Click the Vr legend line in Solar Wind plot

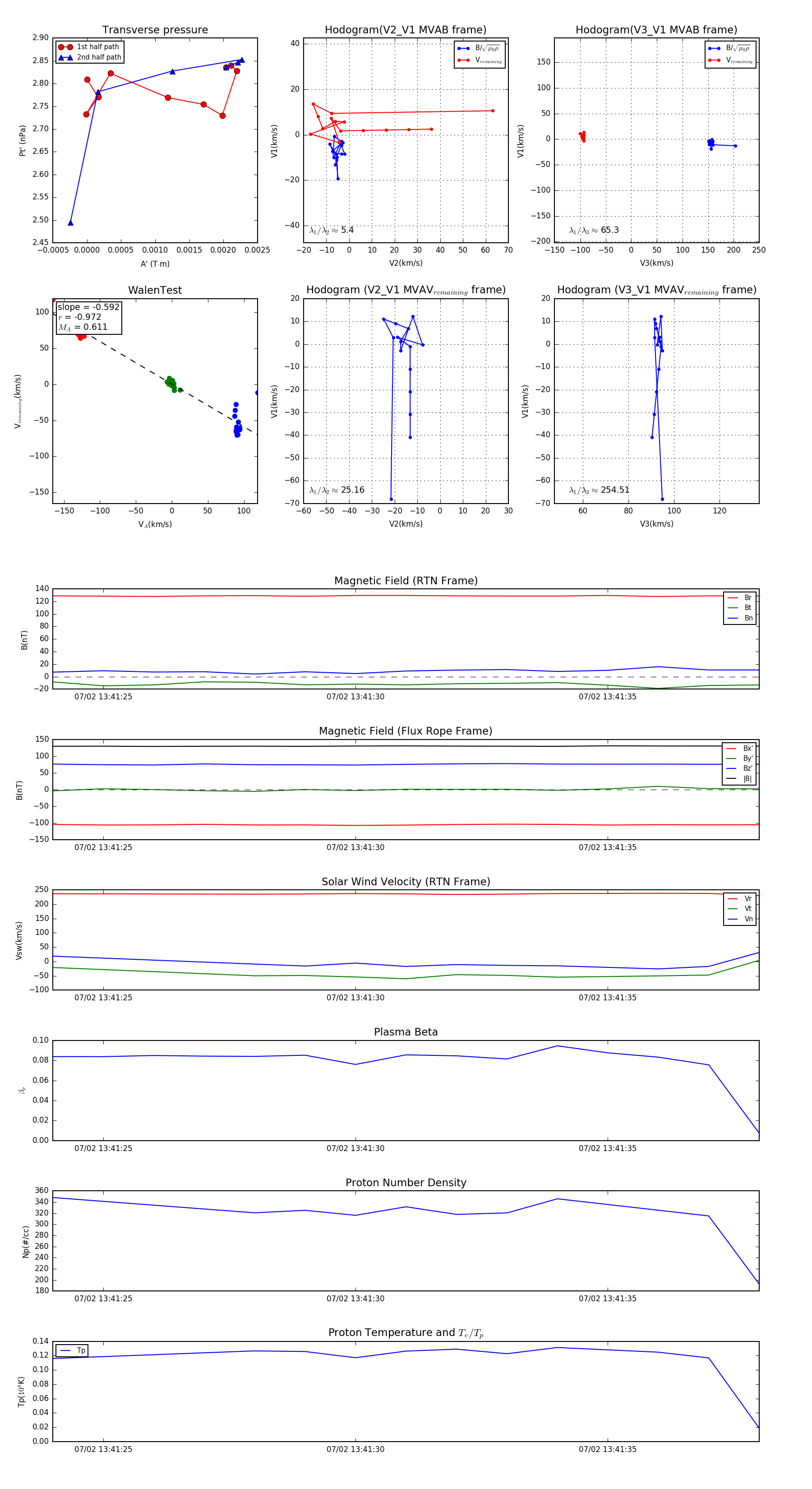(x=733, y=899)
